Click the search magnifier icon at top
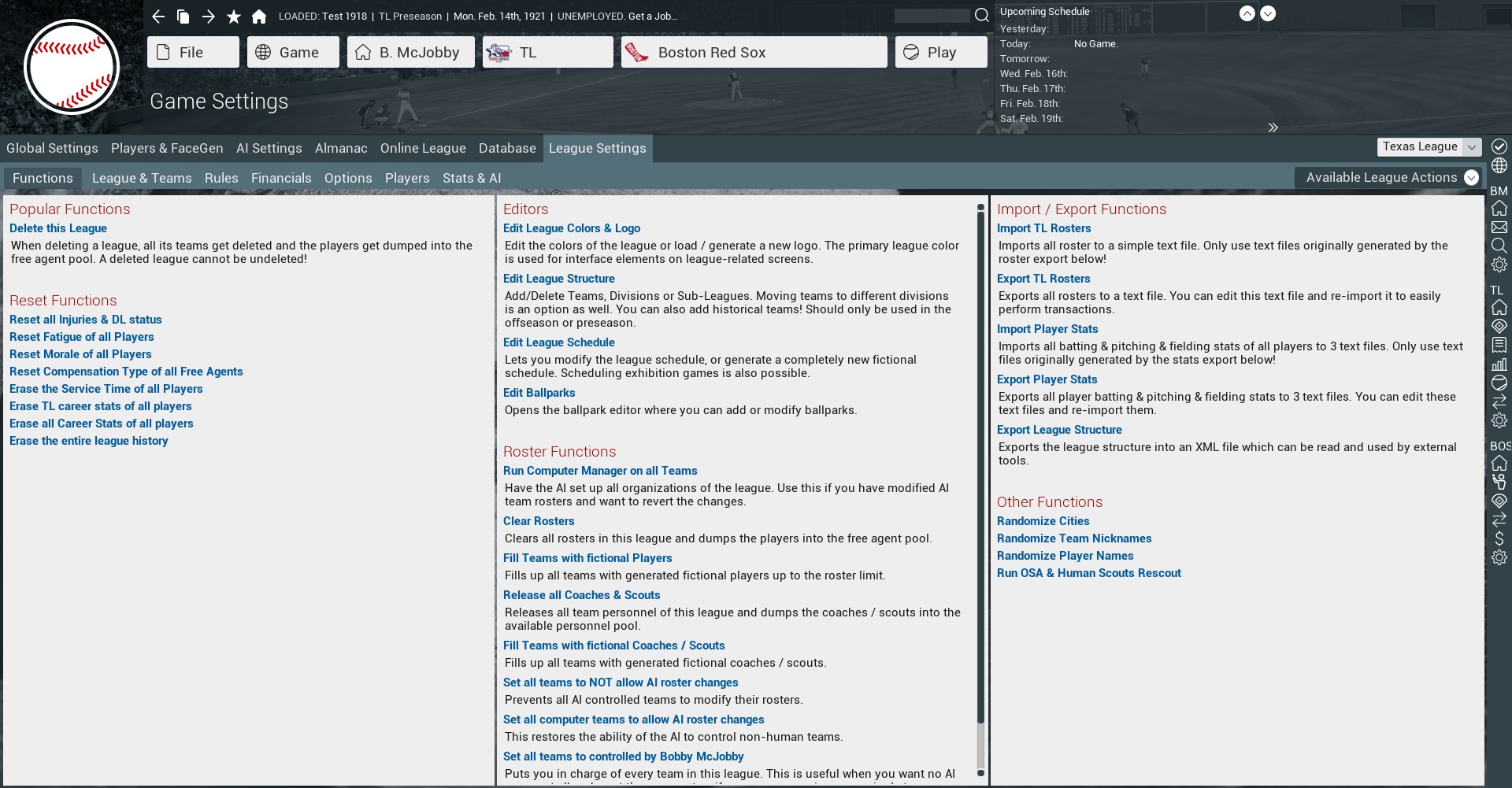Image resolution: width=1512 pixels, height=788 pixels. point(981,16)
